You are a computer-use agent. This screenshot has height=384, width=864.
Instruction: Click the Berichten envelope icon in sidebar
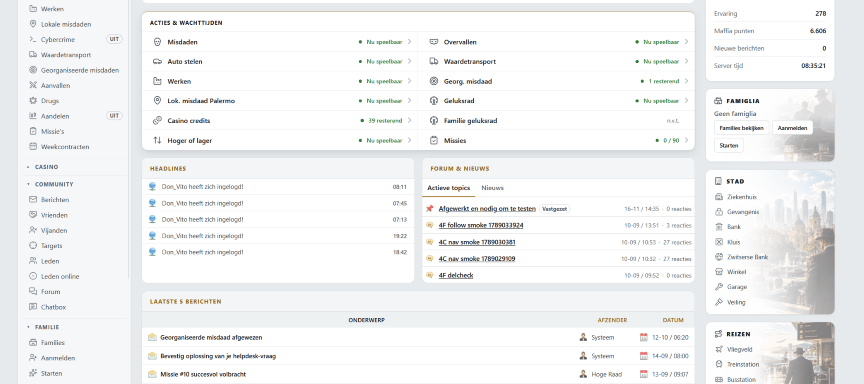33,199
